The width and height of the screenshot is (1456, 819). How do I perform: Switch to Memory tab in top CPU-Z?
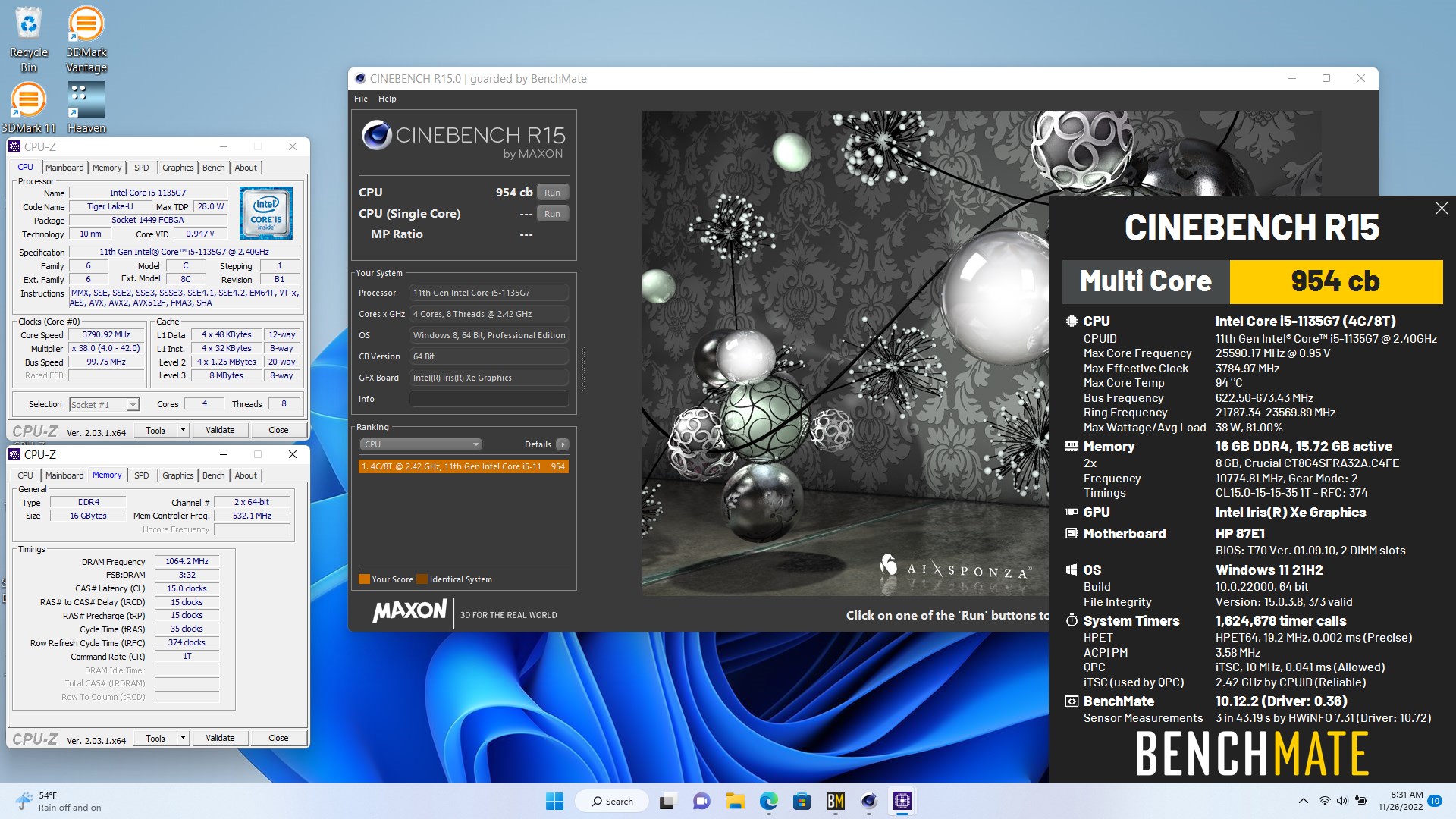click(x=107, y=168)
